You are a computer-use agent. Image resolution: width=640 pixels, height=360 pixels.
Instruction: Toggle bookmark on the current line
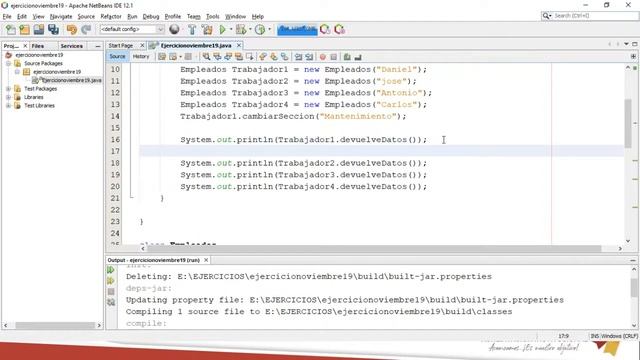pos(284,57)
